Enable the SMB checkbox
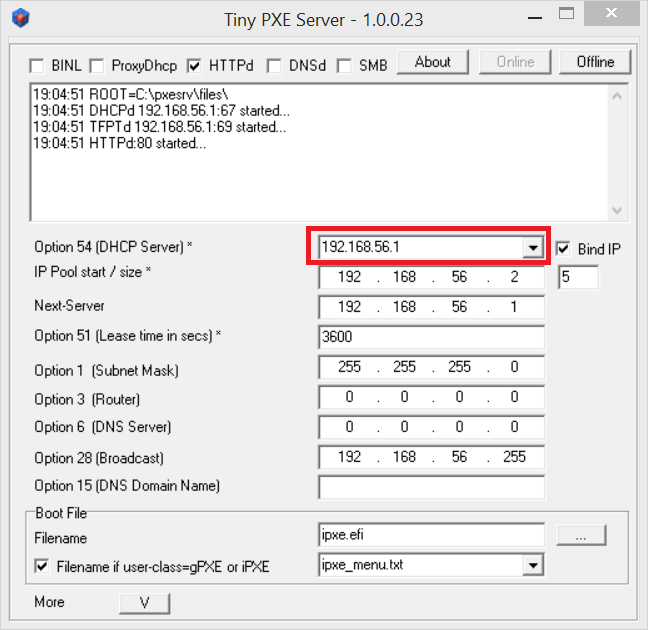The width and height of the screenshot is (648, 630). coord(344,66)
